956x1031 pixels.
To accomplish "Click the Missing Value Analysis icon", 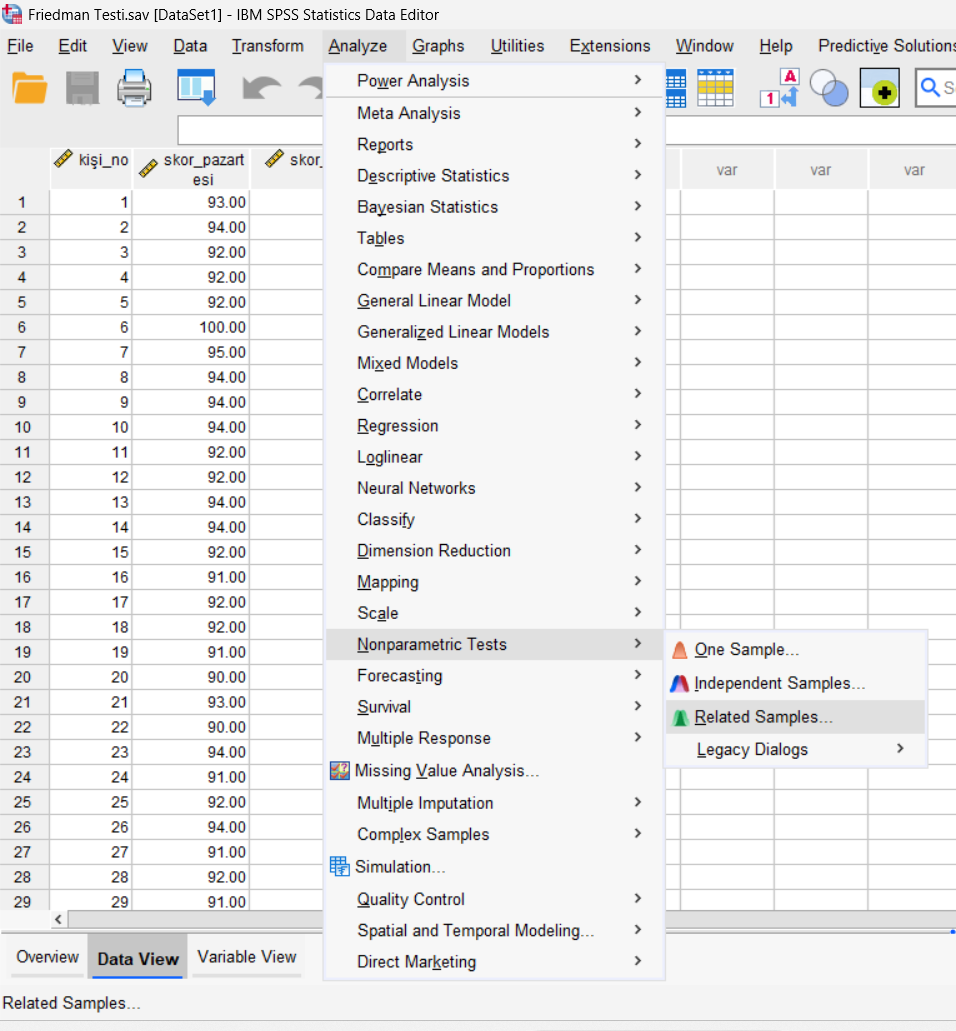I will point(341,772).
